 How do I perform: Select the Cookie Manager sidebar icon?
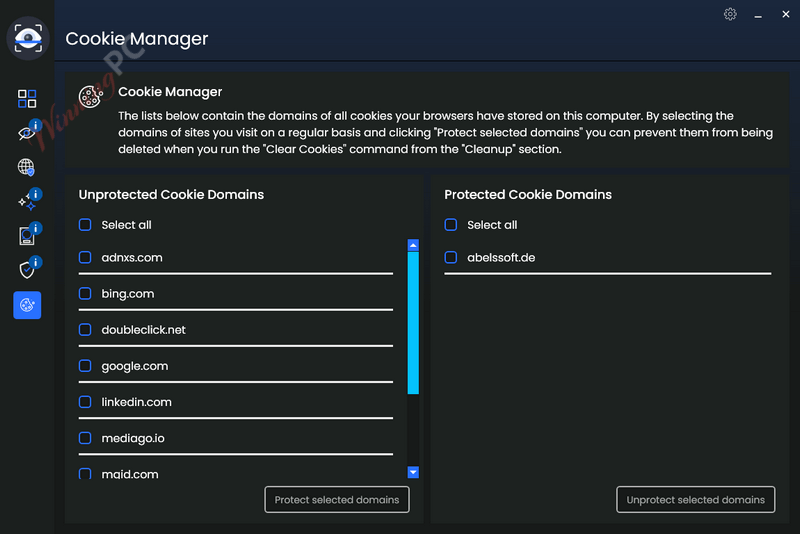tap(27, 305)
